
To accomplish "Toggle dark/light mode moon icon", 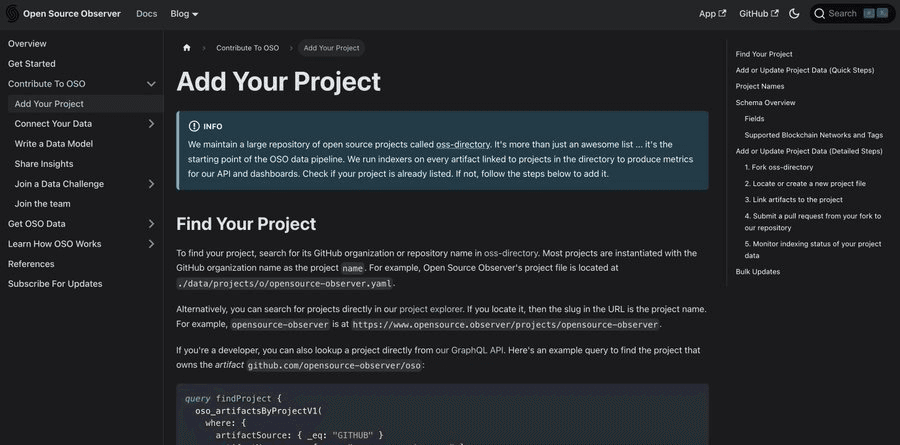I will [794, 14].
